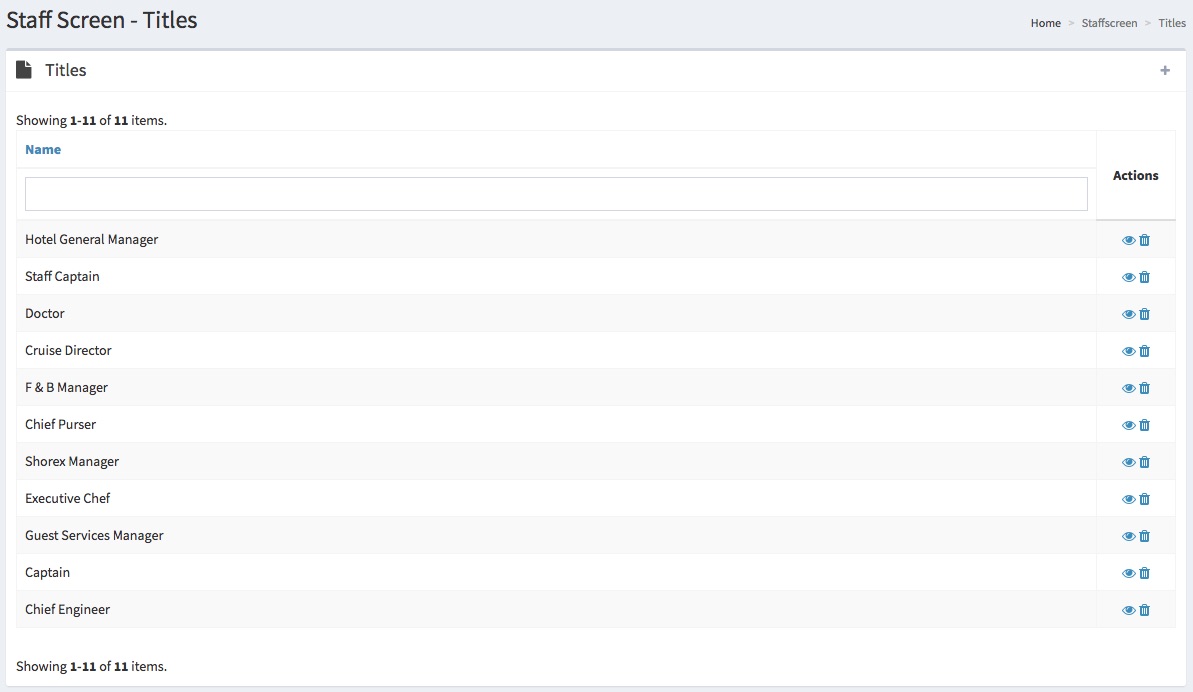Sort table by Name column header
Screen dimensions: 1193x692
coord(43,150)
